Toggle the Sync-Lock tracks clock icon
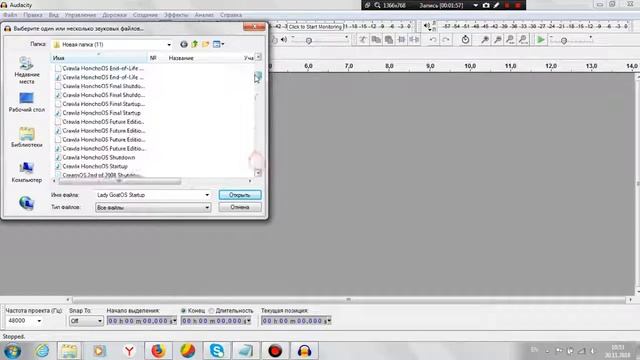640x360 pixels. pyautogui.click(x=465, y=40)
